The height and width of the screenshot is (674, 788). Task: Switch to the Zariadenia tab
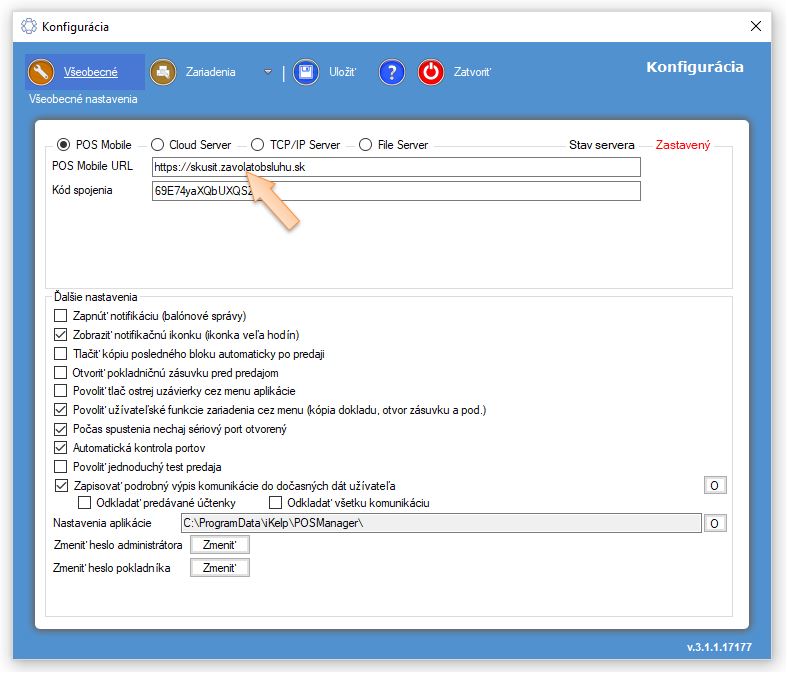tap(211, 72)
